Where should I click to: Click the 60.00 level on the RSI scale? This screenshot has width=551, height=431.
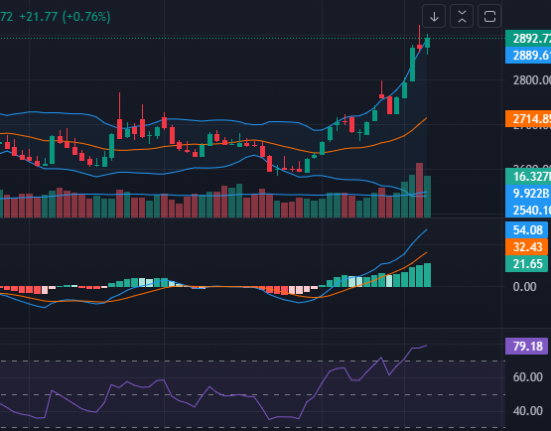[527, 377]
